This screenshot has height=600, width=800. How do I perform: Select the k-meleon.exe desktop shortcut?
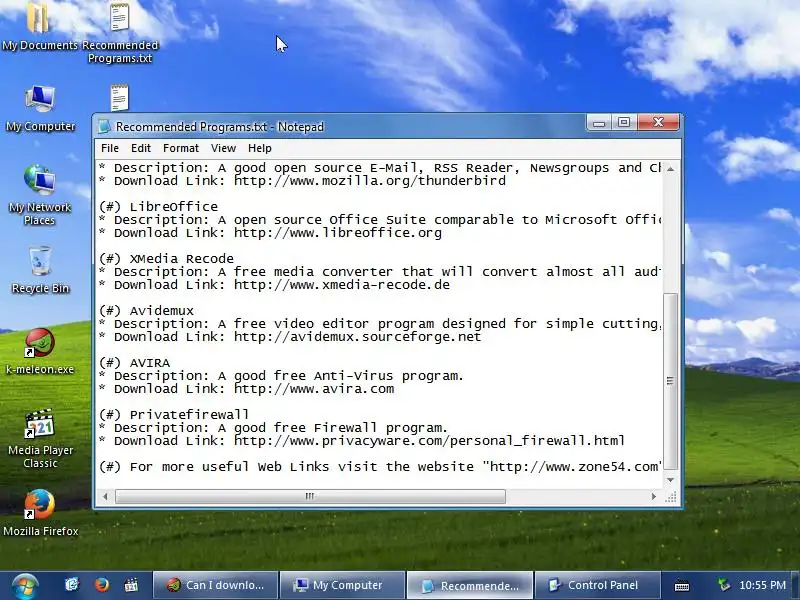[40, 351]
